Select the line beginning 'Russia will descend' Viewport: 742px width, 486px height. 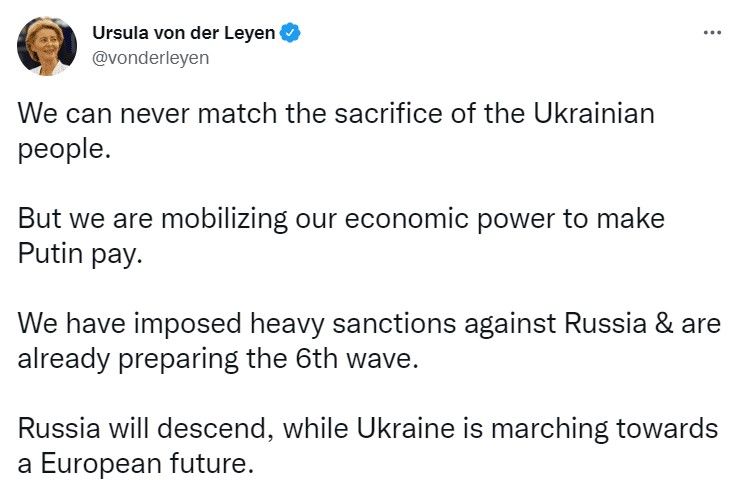pyautogui.click(x=368, y=429)
